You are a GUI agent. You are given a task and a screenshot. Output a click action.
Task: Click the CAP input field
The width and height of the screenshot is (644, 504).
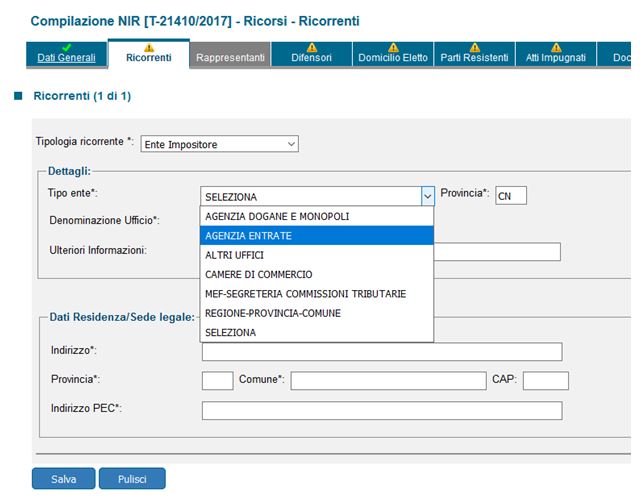pyautogui.click(x=545, y=381)
